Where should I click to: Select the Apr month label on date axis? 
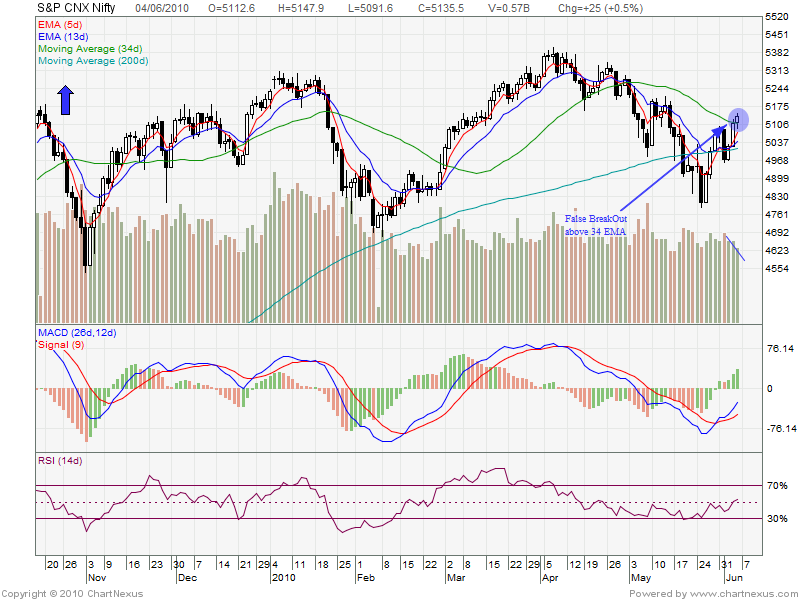click(x=549, y=578)
